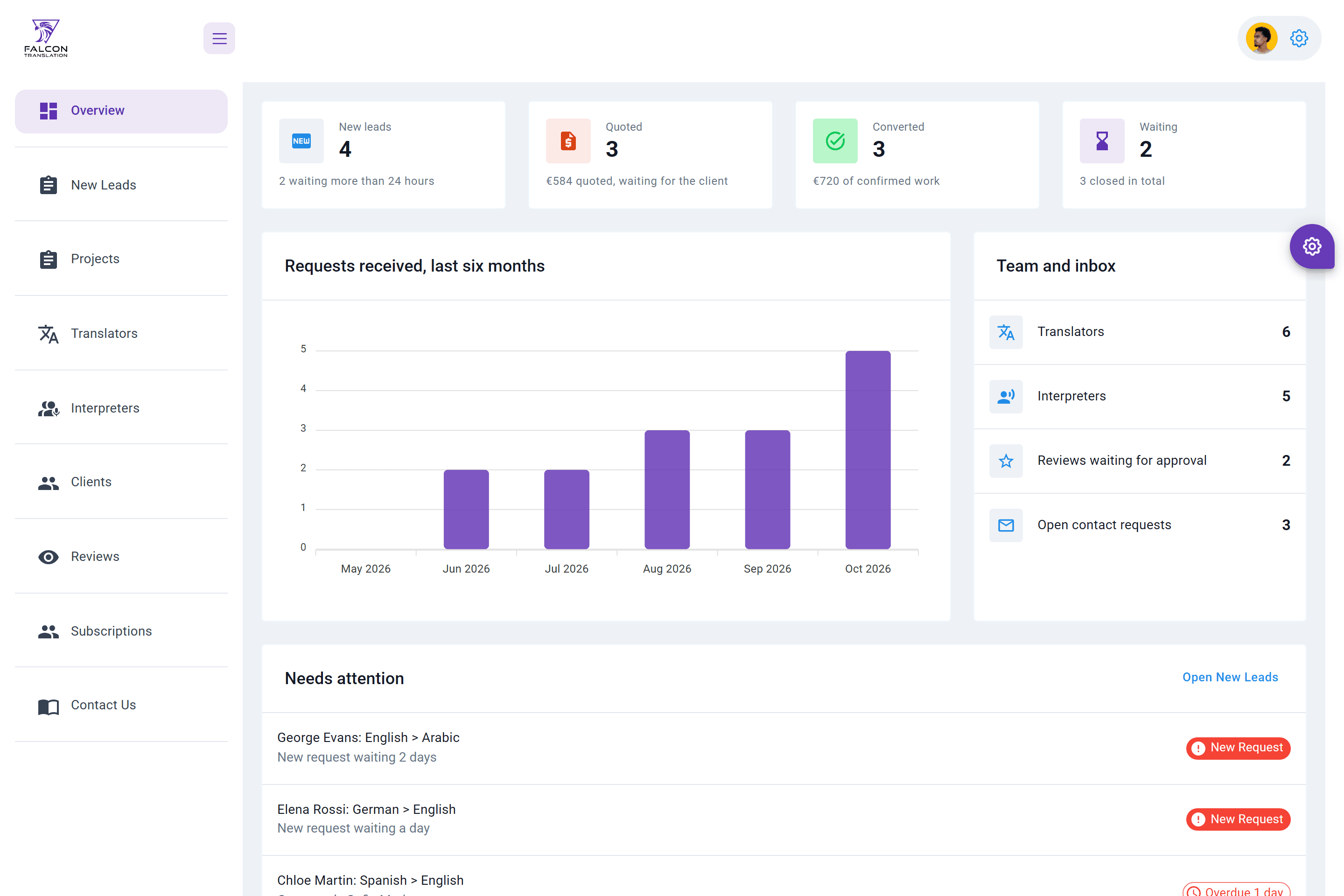Open the purple floating customizer gear

tap(1312, 246)
